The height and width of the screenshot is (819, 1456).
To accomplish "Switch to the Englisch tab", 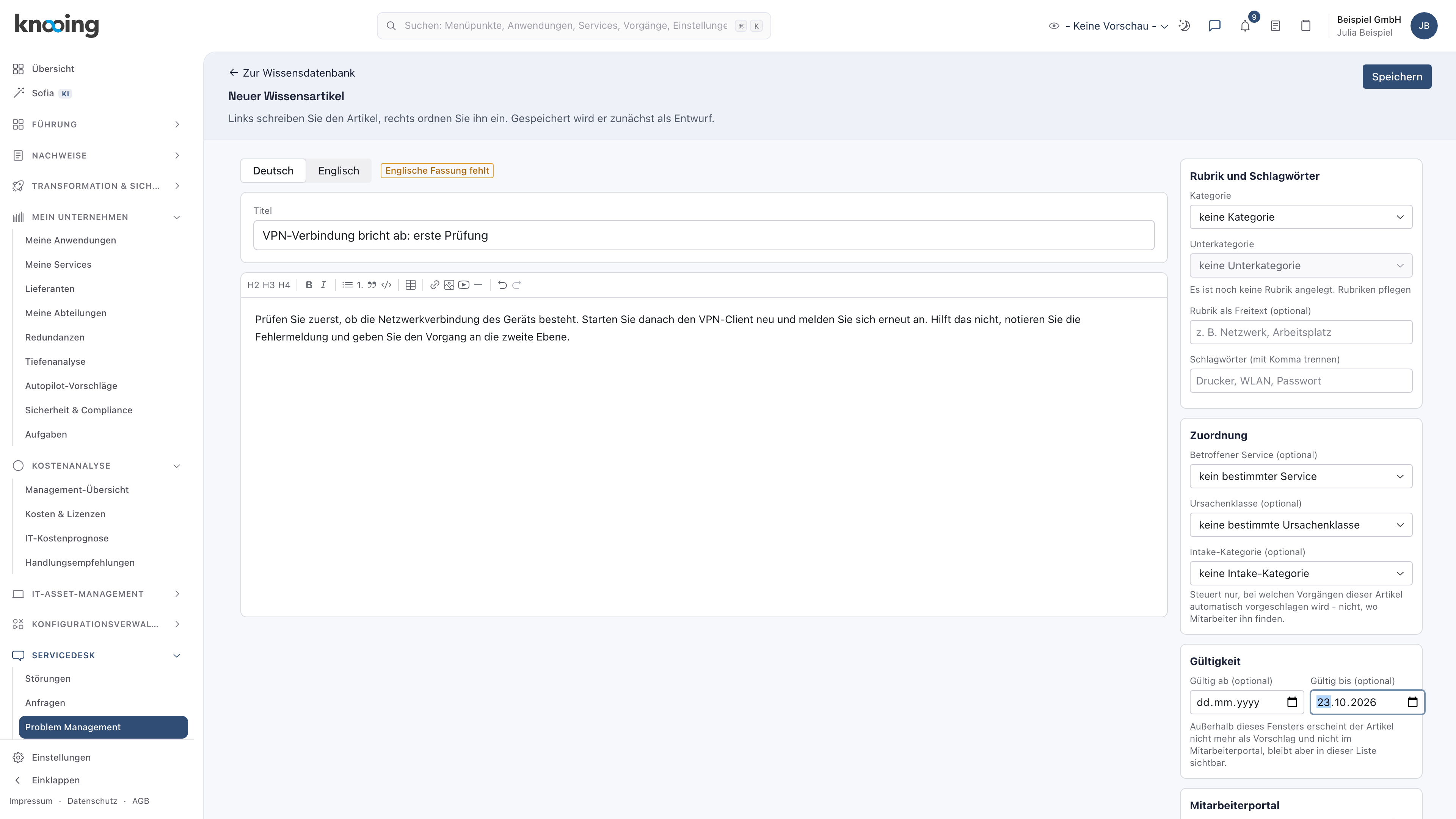I will pos(339,171).
